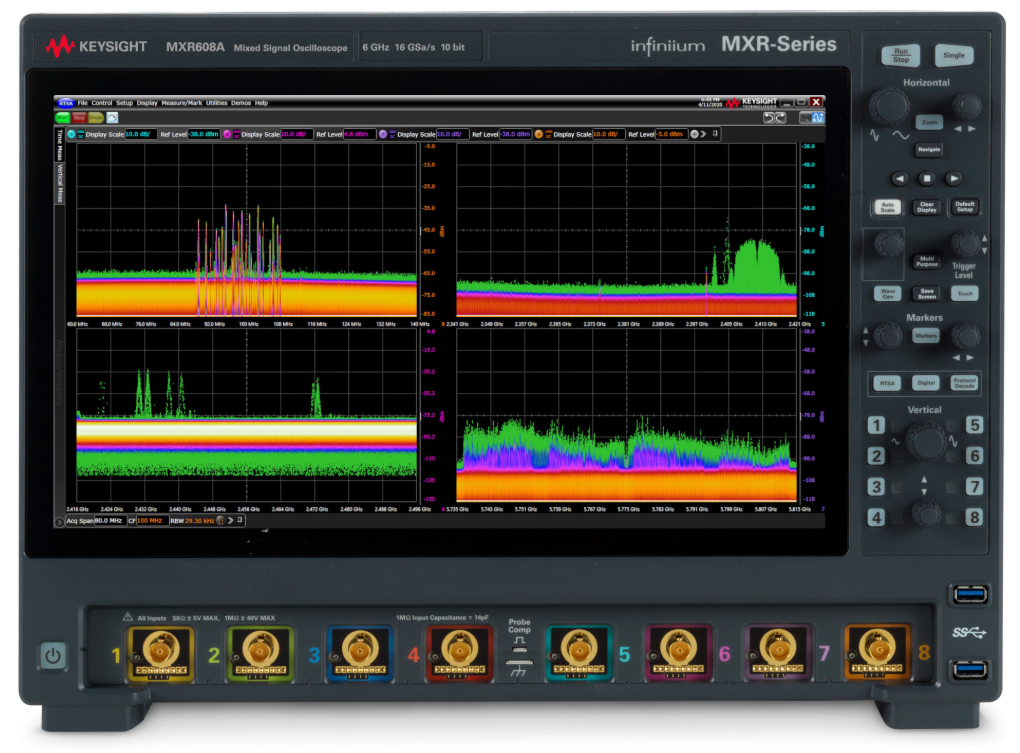
Task: Click the cyan Display Scale field
Action: (141, 135)
